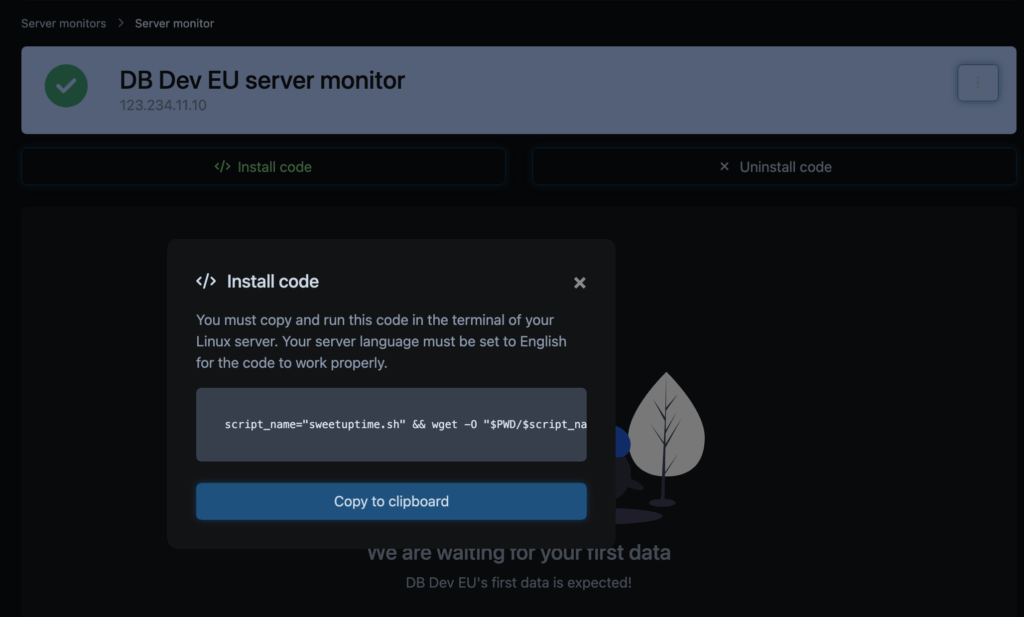Viewport: 1024px width, 617px height.
Task: Click the Copy to clipboard button
Action: (x=391, y=501)
